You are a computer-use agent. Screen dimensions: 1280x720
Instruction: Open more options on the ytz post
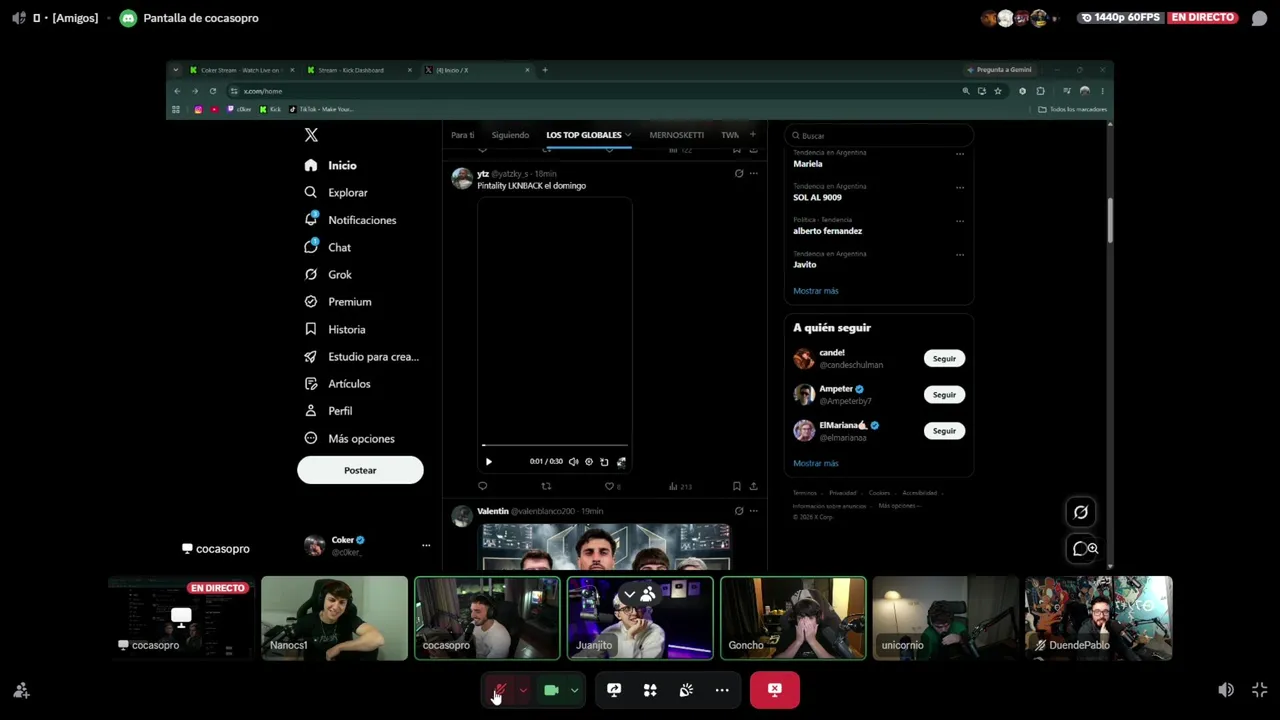pos(754,174)
